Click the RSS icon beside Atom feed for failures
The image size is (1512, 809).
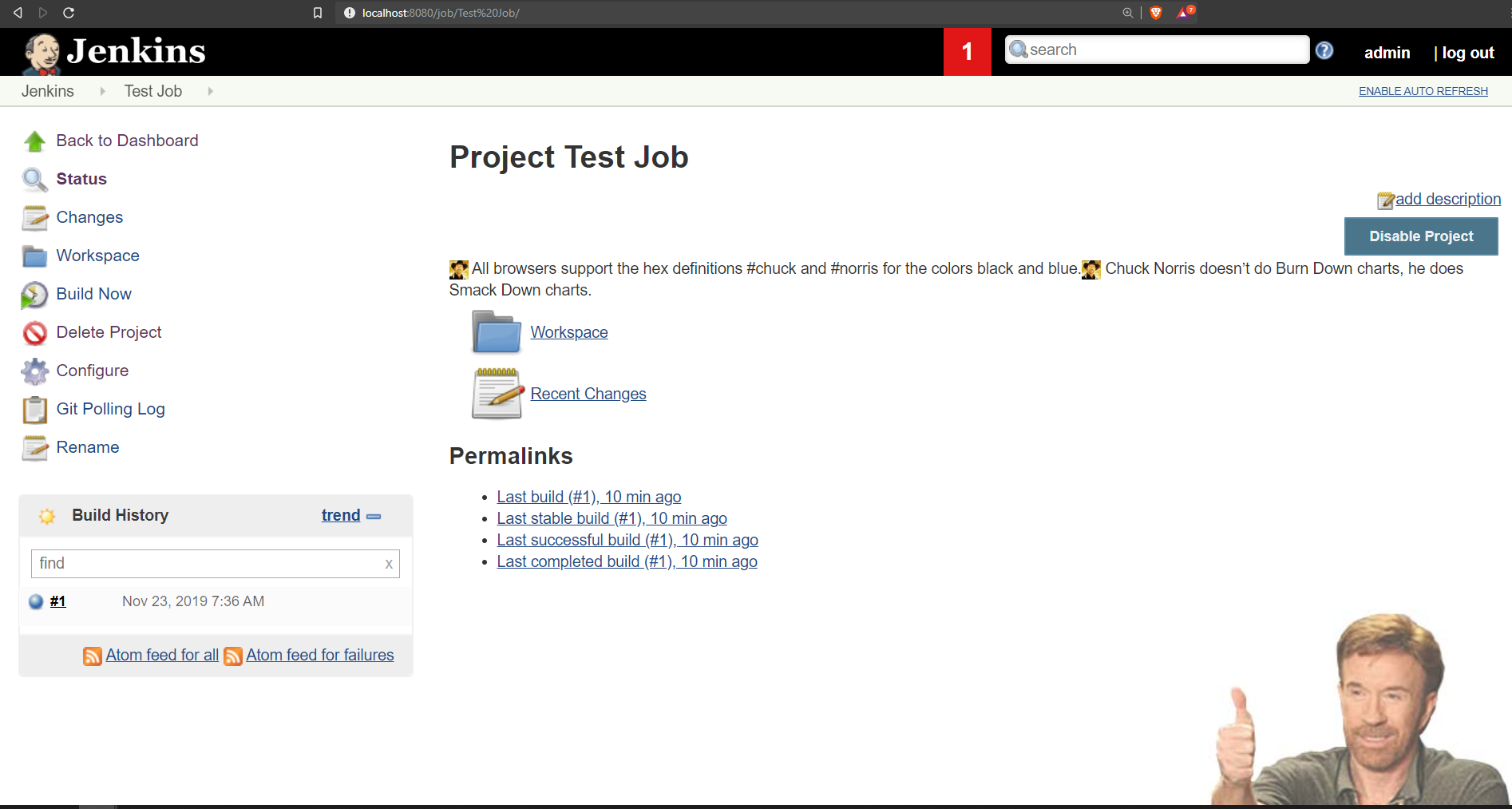(x=233, y=656)
